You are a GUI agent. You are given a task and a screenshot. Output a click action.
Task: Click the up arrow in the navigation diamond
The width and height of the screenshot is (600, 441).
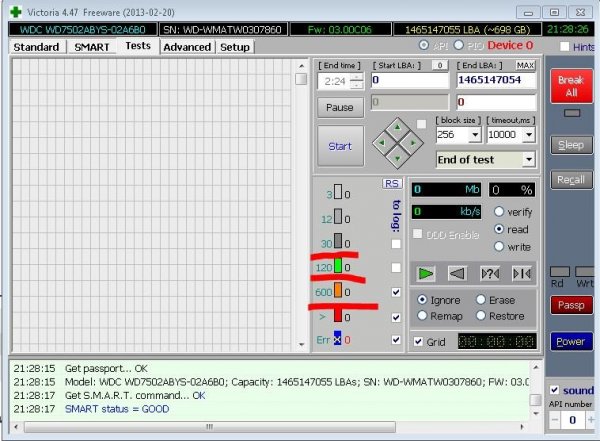pyautogui.click(x=397, y=127)
